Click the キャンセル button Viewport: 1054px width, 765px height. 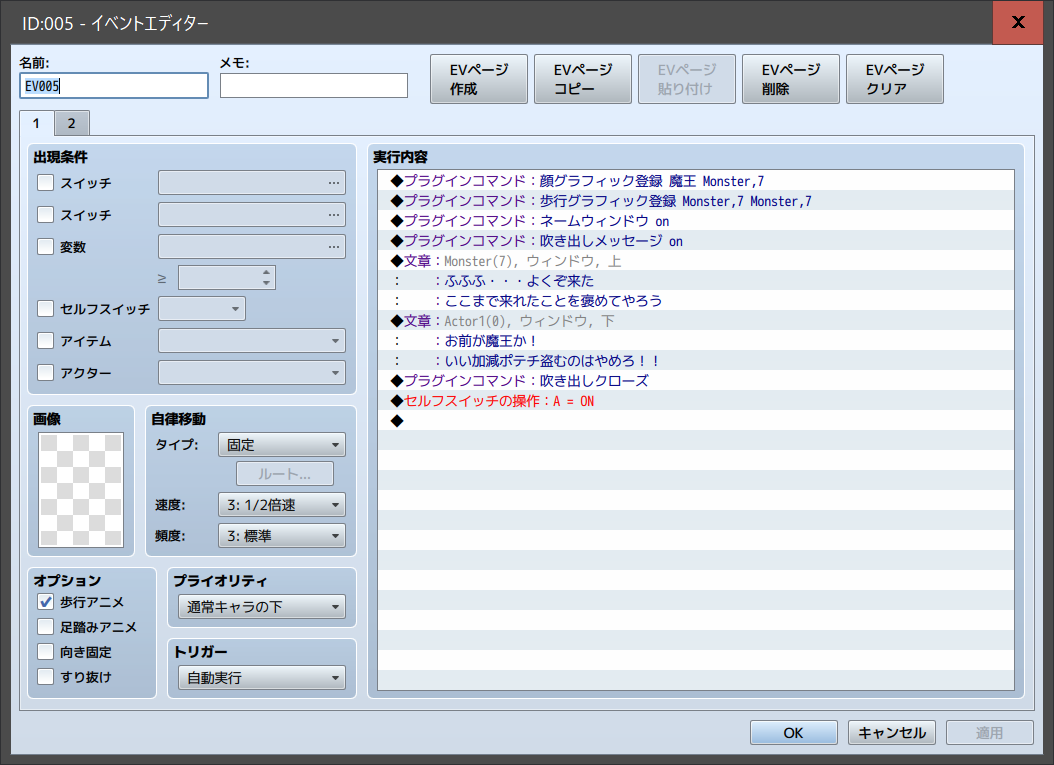(x=892, y=733)
